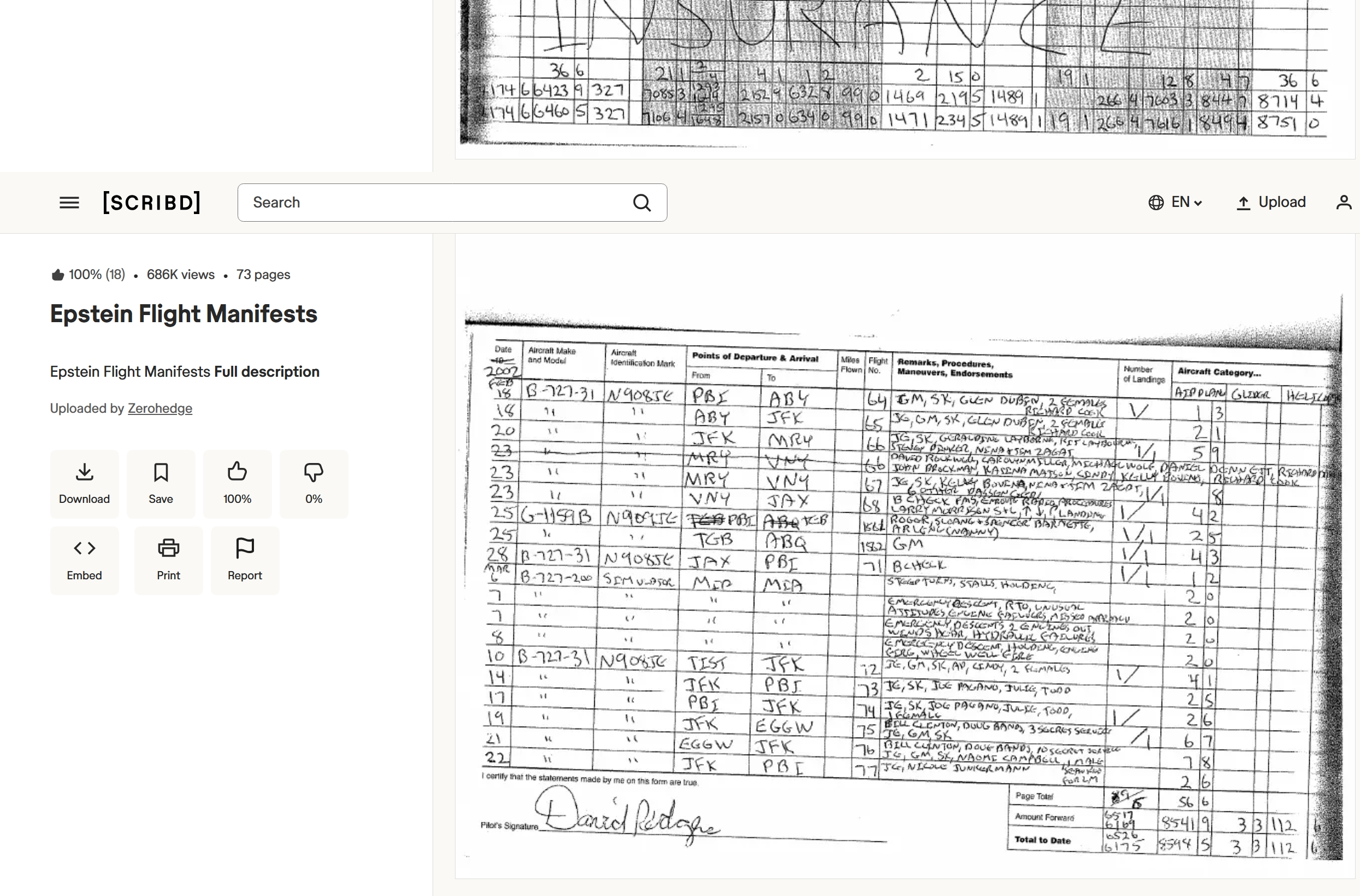Click the Epstein Flight Manifests title
Image resolution: width=1360 pixels, height=896 pixels.
(184, 314)
